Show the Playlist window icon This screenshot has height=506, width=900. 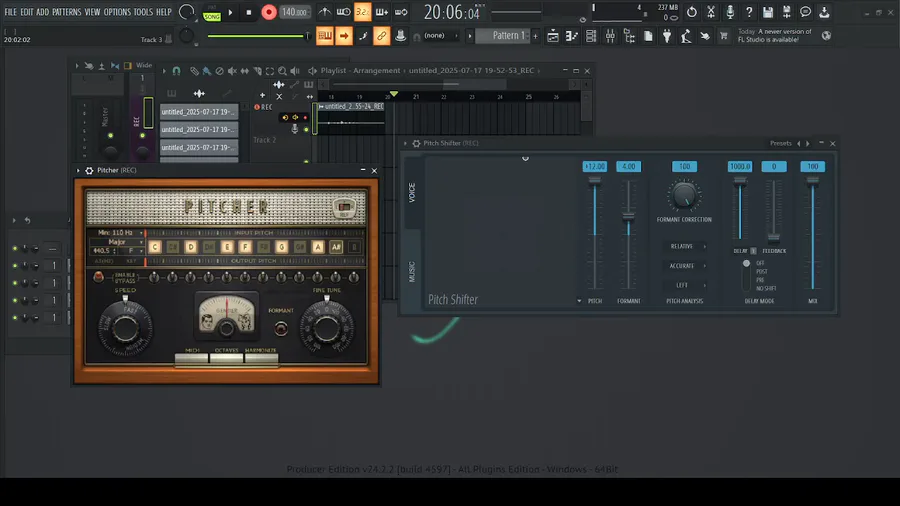[x=553, y=36]
